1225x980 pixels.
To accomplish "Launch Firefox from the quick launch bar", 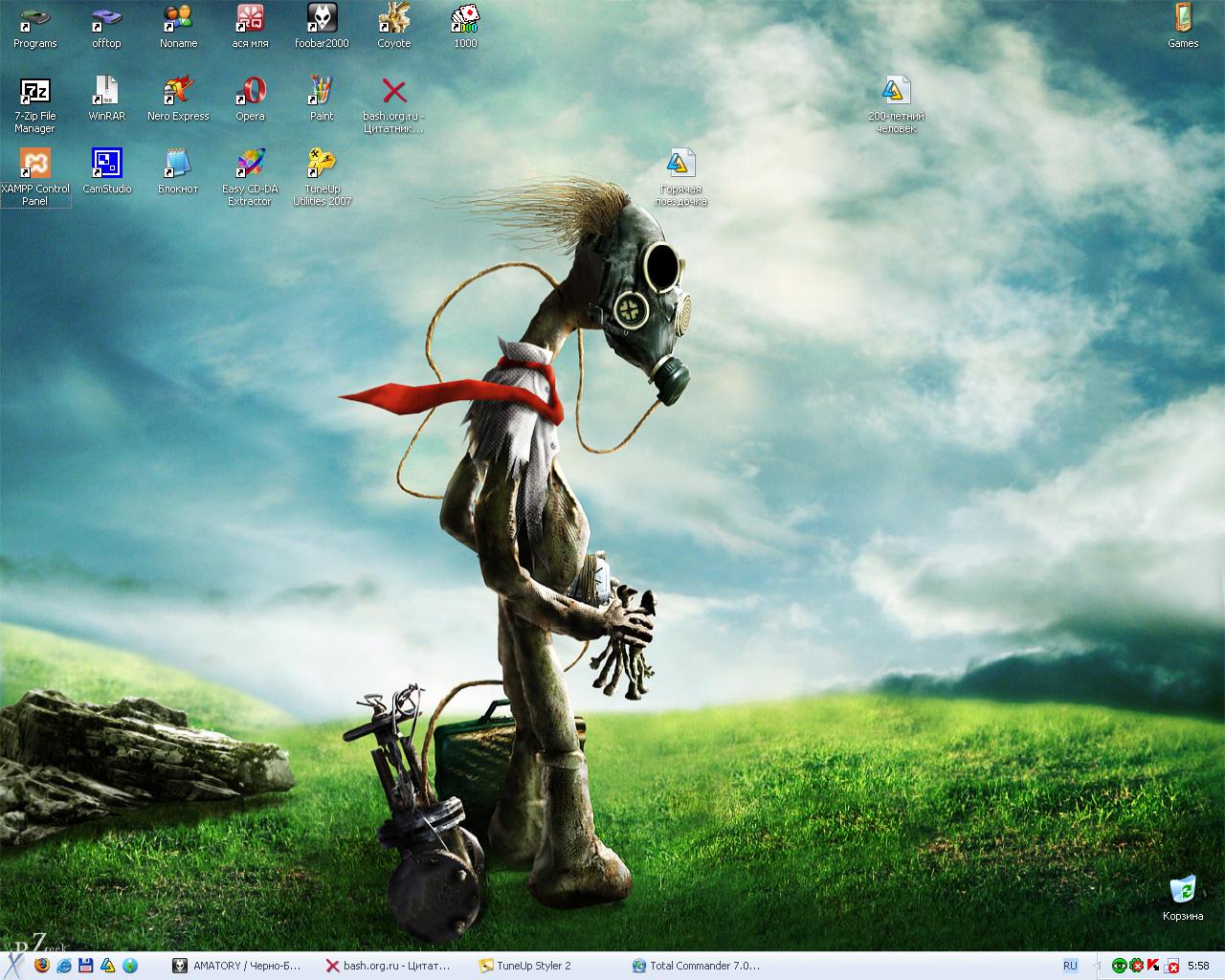I will click(41, 966).
